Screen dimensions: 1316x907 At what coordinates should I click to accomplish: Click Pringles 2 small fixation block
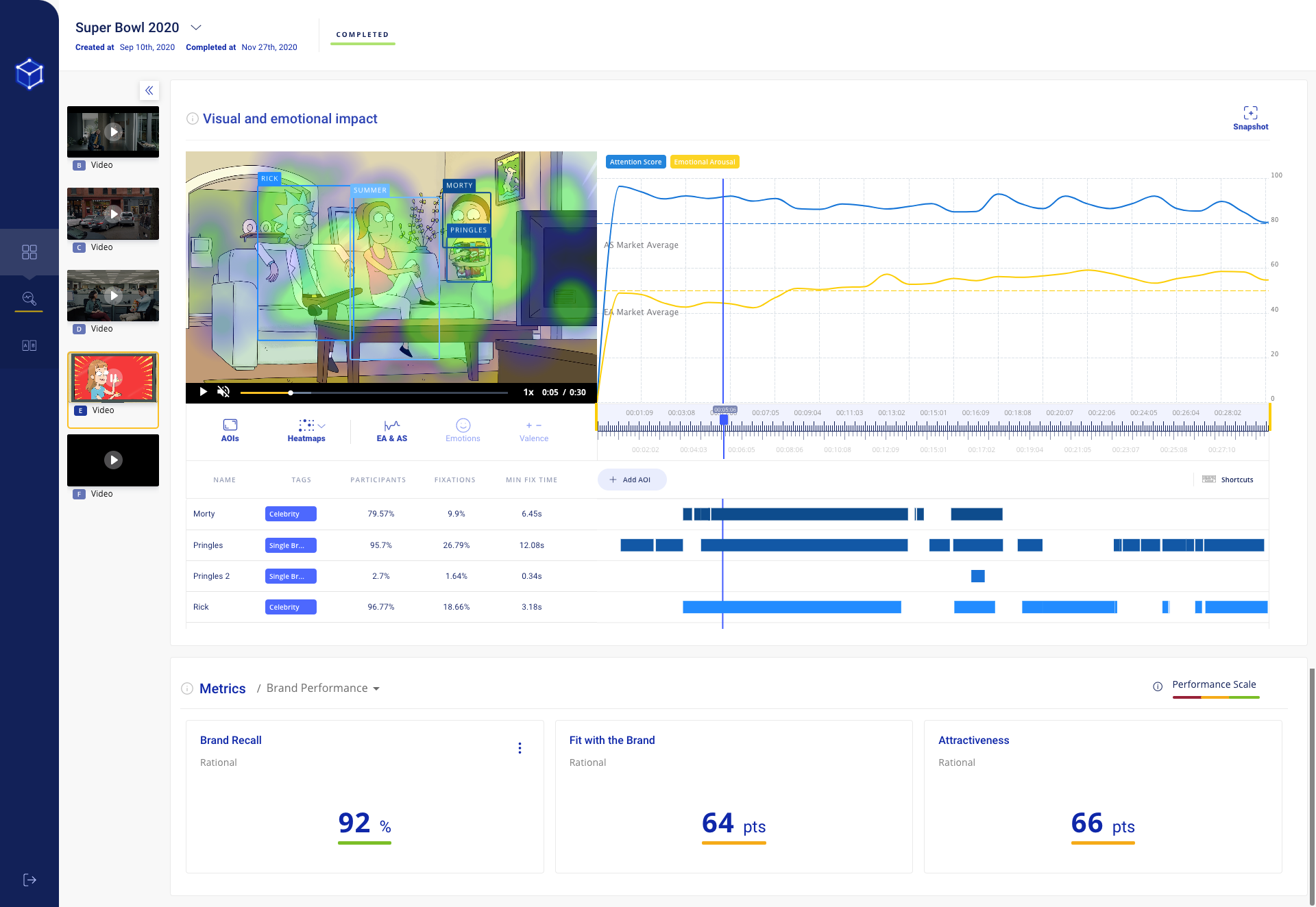tap(978, 576)
